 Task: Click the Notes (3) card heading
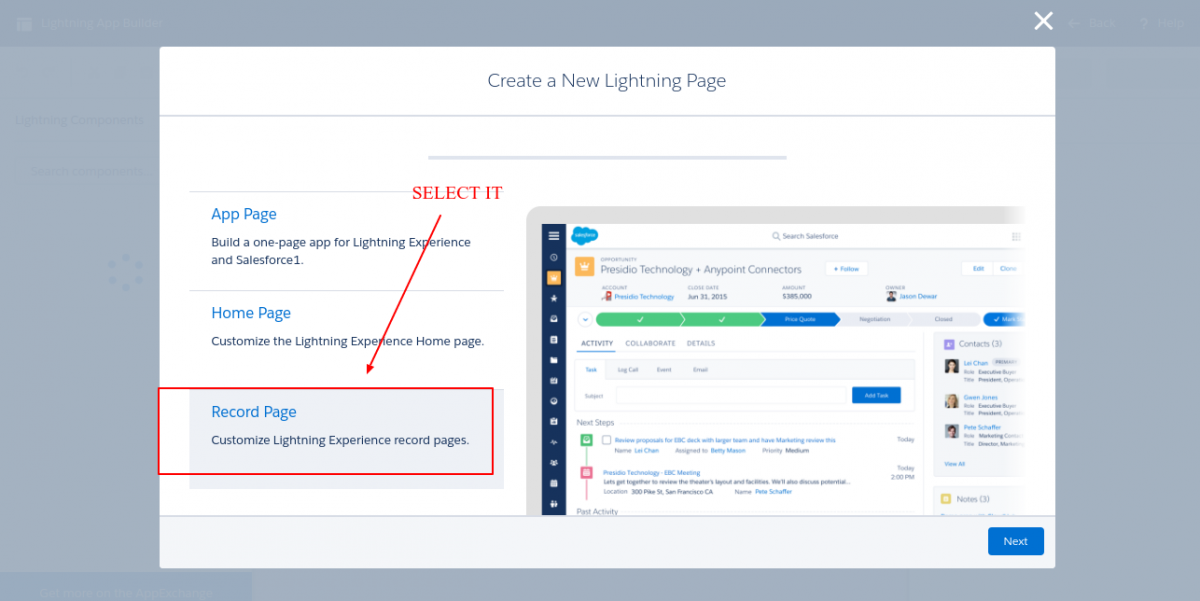click(x=973, y=498)
